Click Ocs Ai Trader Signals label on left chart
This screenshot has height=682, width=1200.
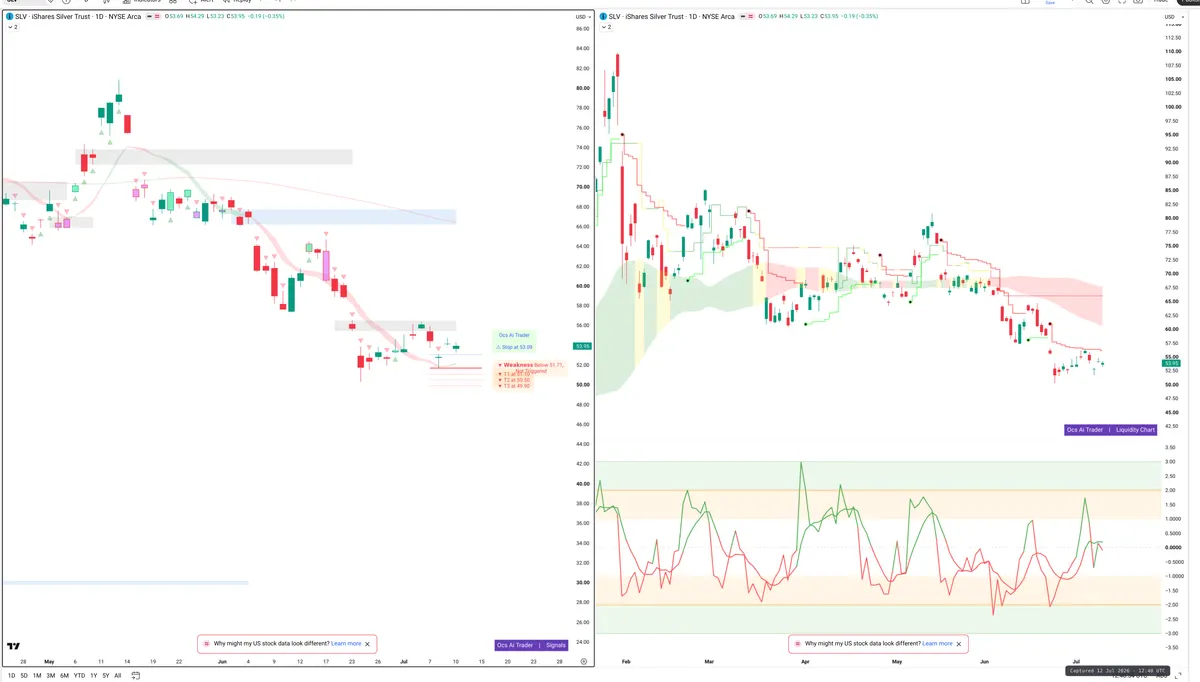pyautogui.click(x=531, y=645)
